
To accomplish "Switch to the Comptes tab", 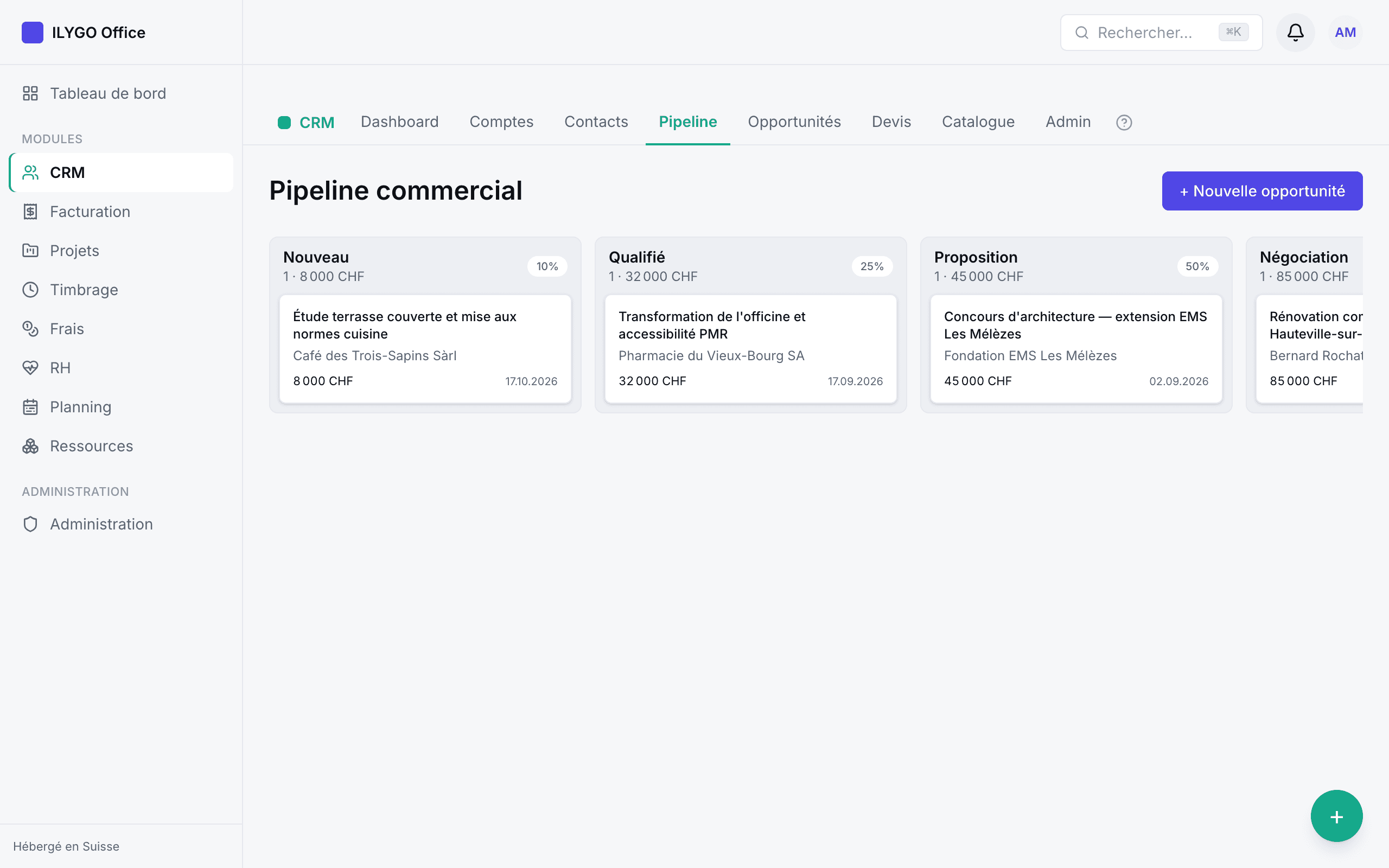I will [501, 122].
